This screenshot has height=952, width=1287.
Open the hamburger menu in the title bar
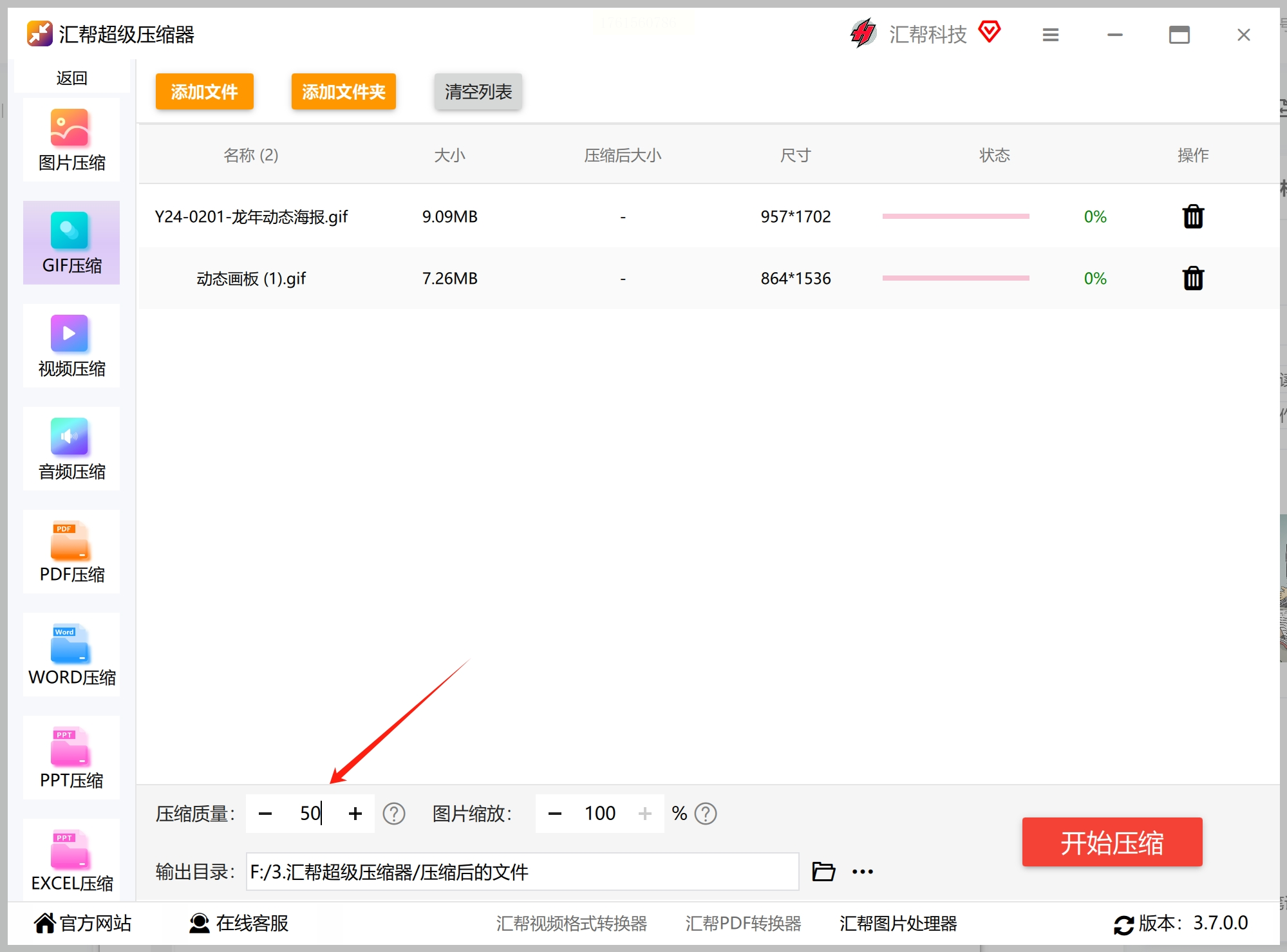coord(1050,35)
